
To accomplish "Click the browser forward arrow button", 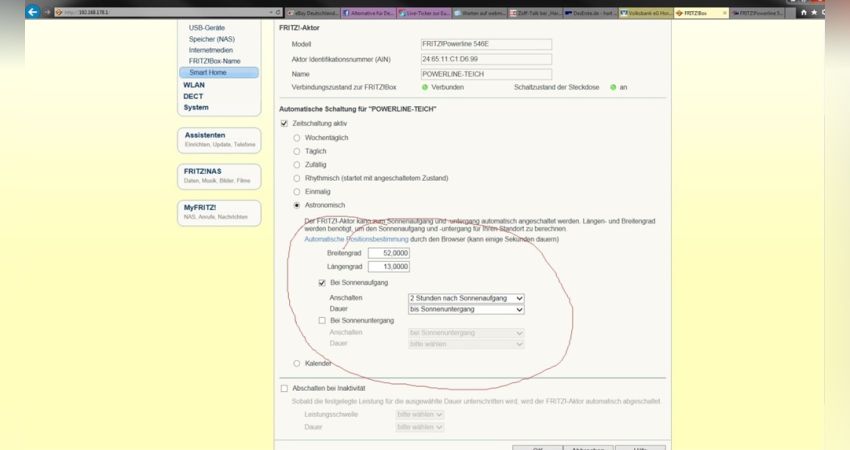I will point(47,12).
